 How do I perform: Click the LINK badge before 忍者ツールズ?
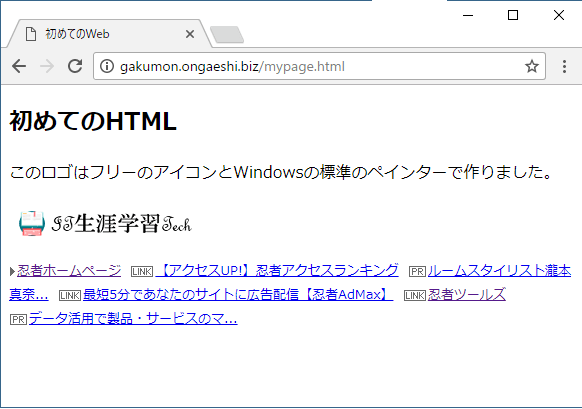click(415, 295)
